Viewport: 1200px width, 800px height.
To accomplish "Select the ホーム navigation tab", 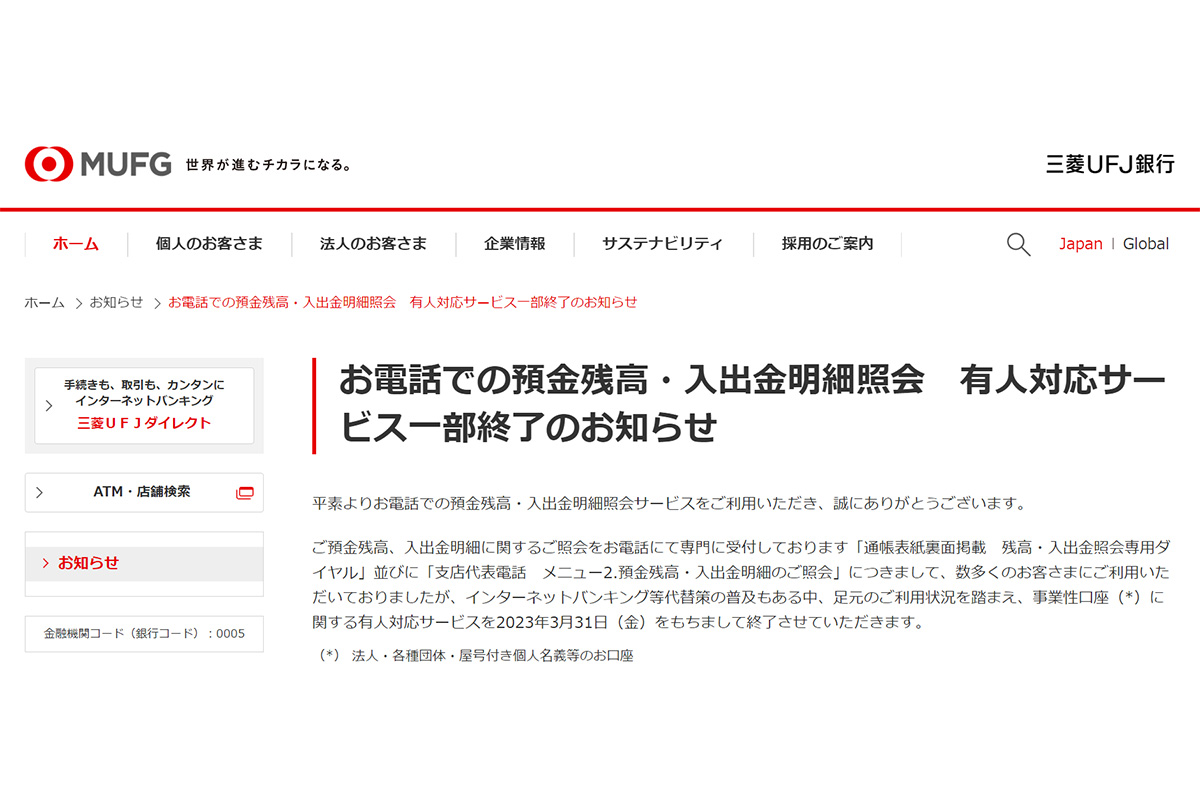I will click(74, 243).
